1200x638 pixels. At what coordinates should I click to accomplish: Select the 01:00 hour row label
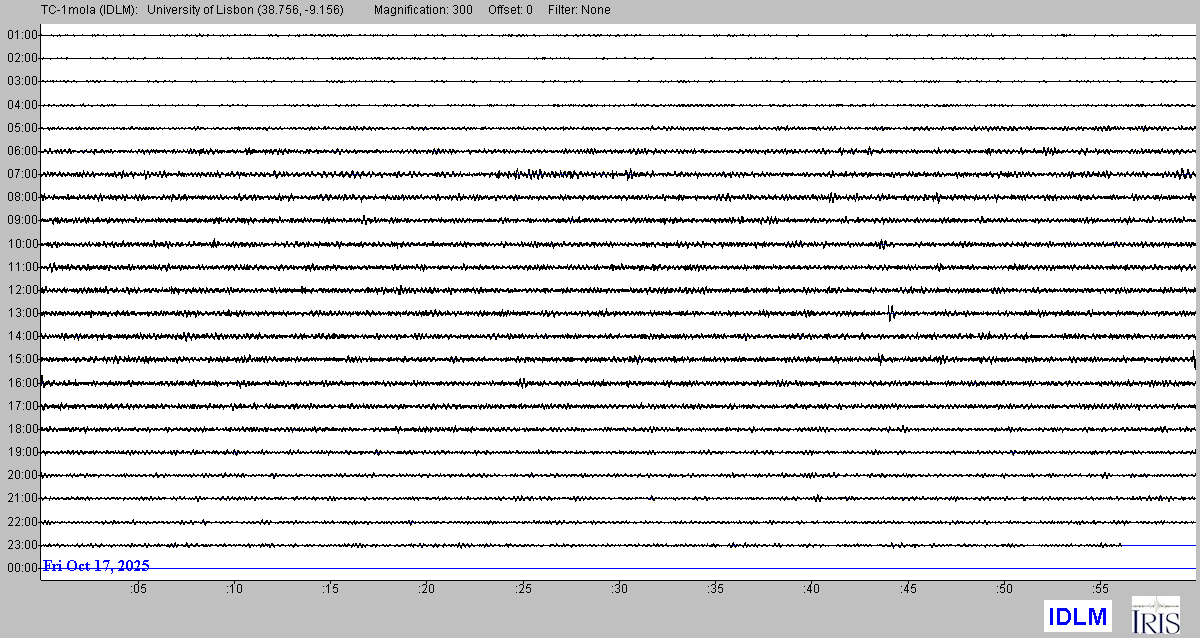21,35
